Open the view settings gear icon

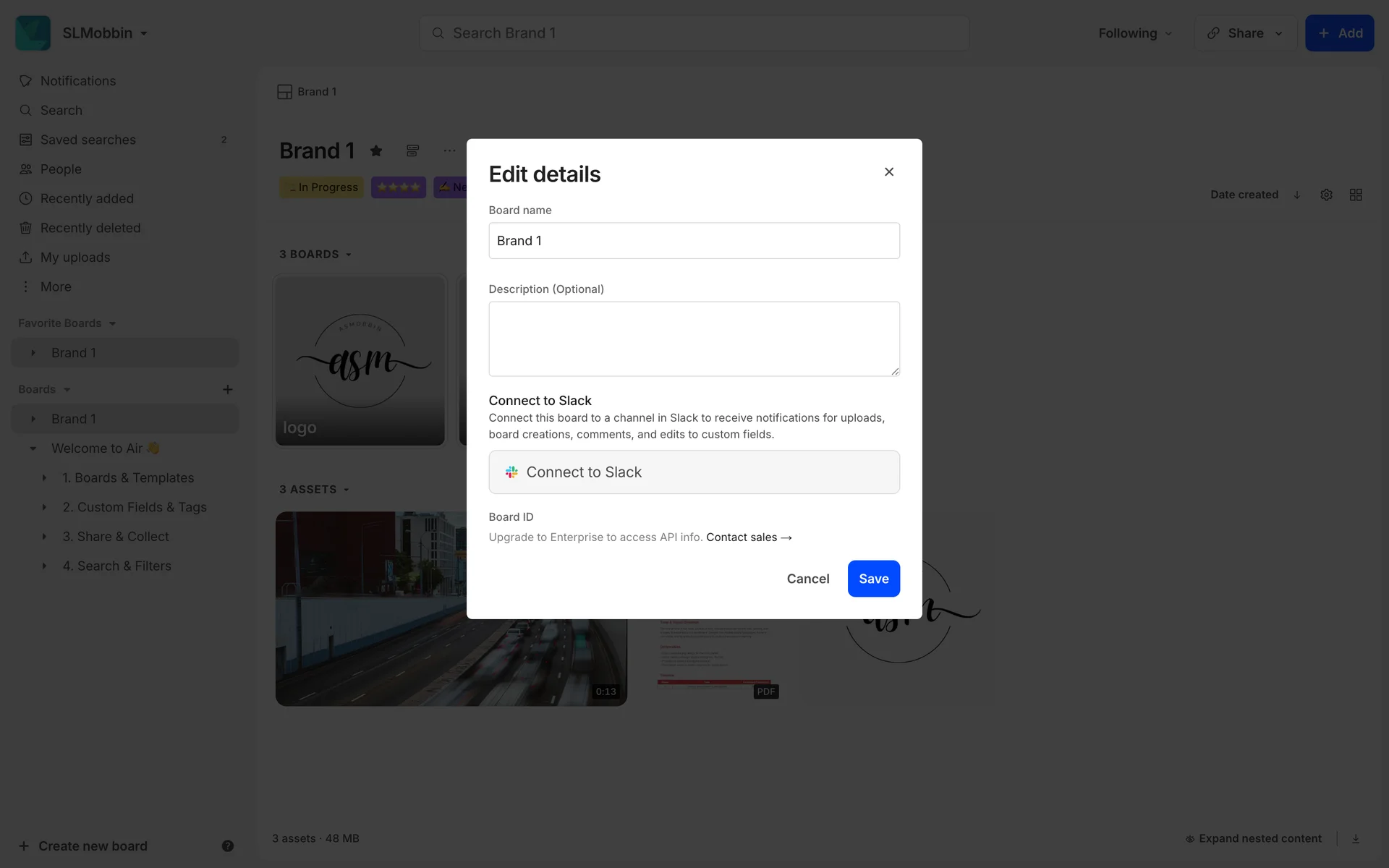pyautogui.click(x=1326, y=195)
